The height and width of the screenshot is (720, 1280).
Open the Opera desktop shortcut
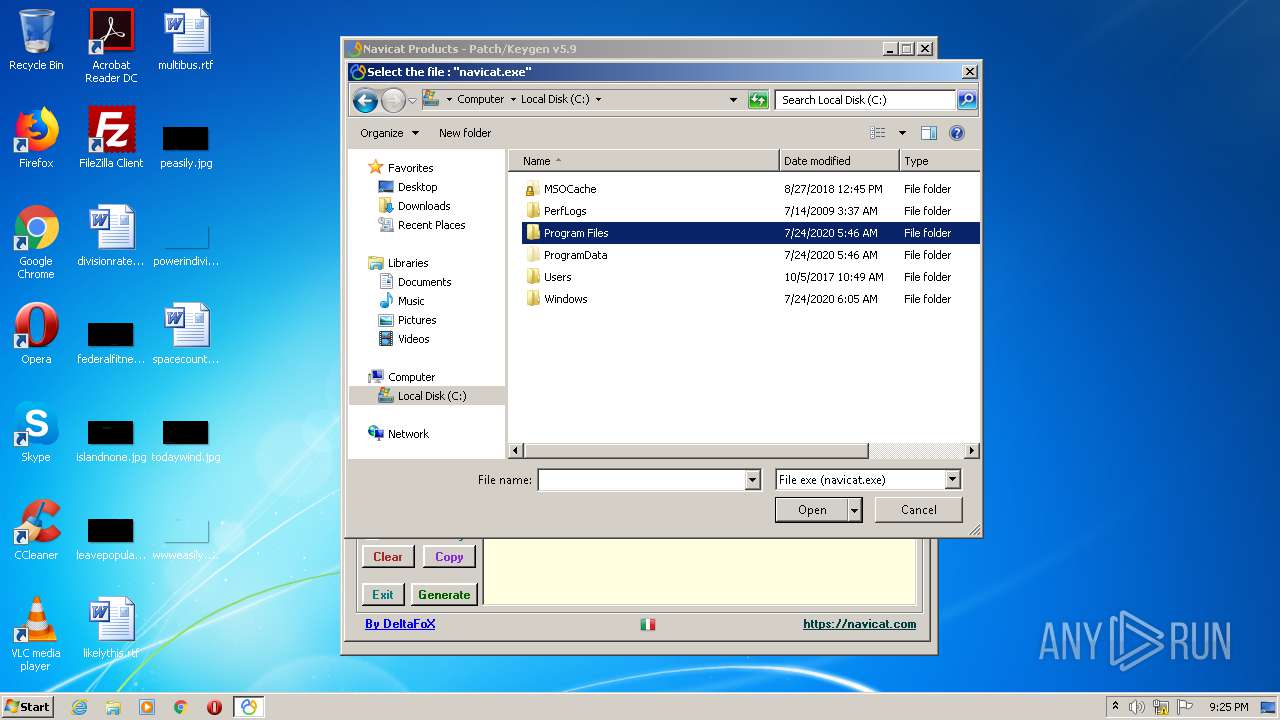pyautogui.click(x=36, y=334)
